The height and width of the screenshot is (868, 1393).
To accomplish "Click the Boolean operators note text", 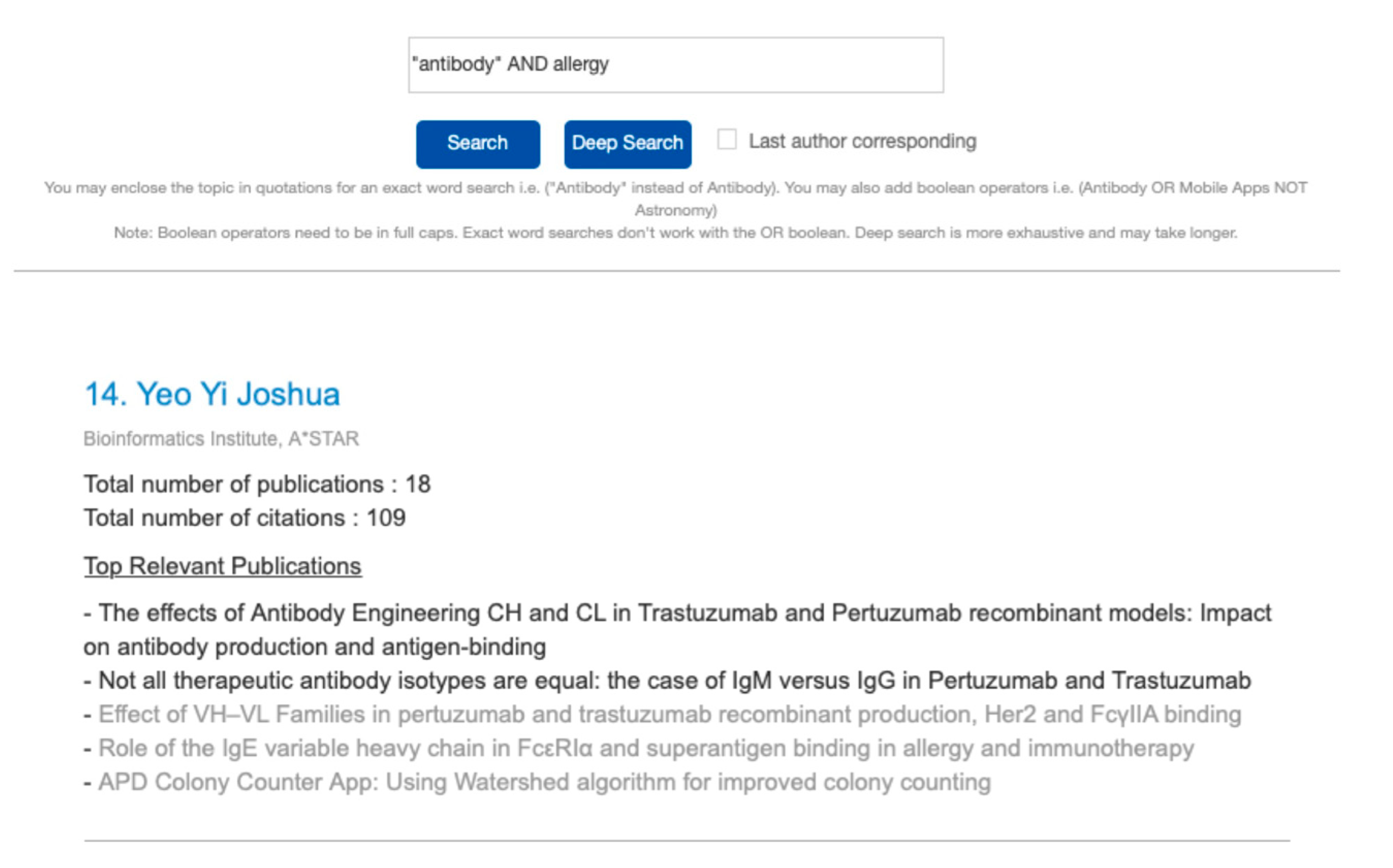I will (675, 233).
